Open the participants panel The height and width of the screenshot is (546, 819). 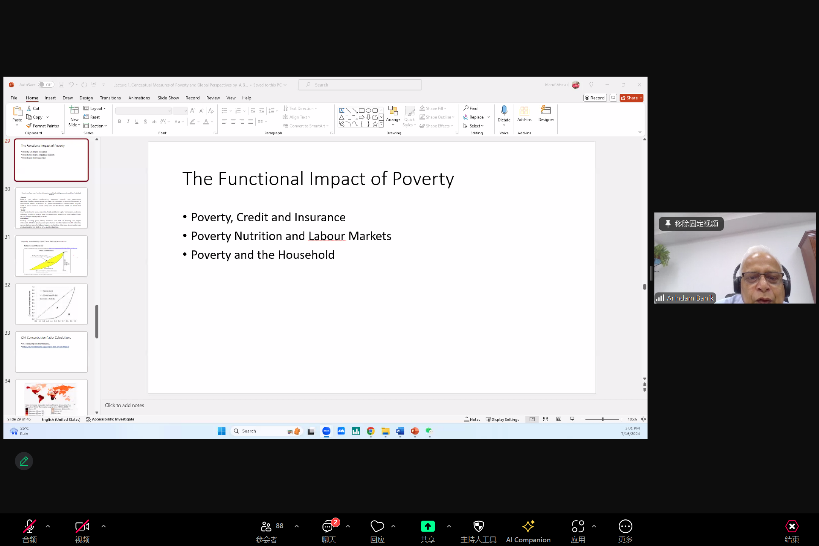pyautogui.click(x=266, y=526)
